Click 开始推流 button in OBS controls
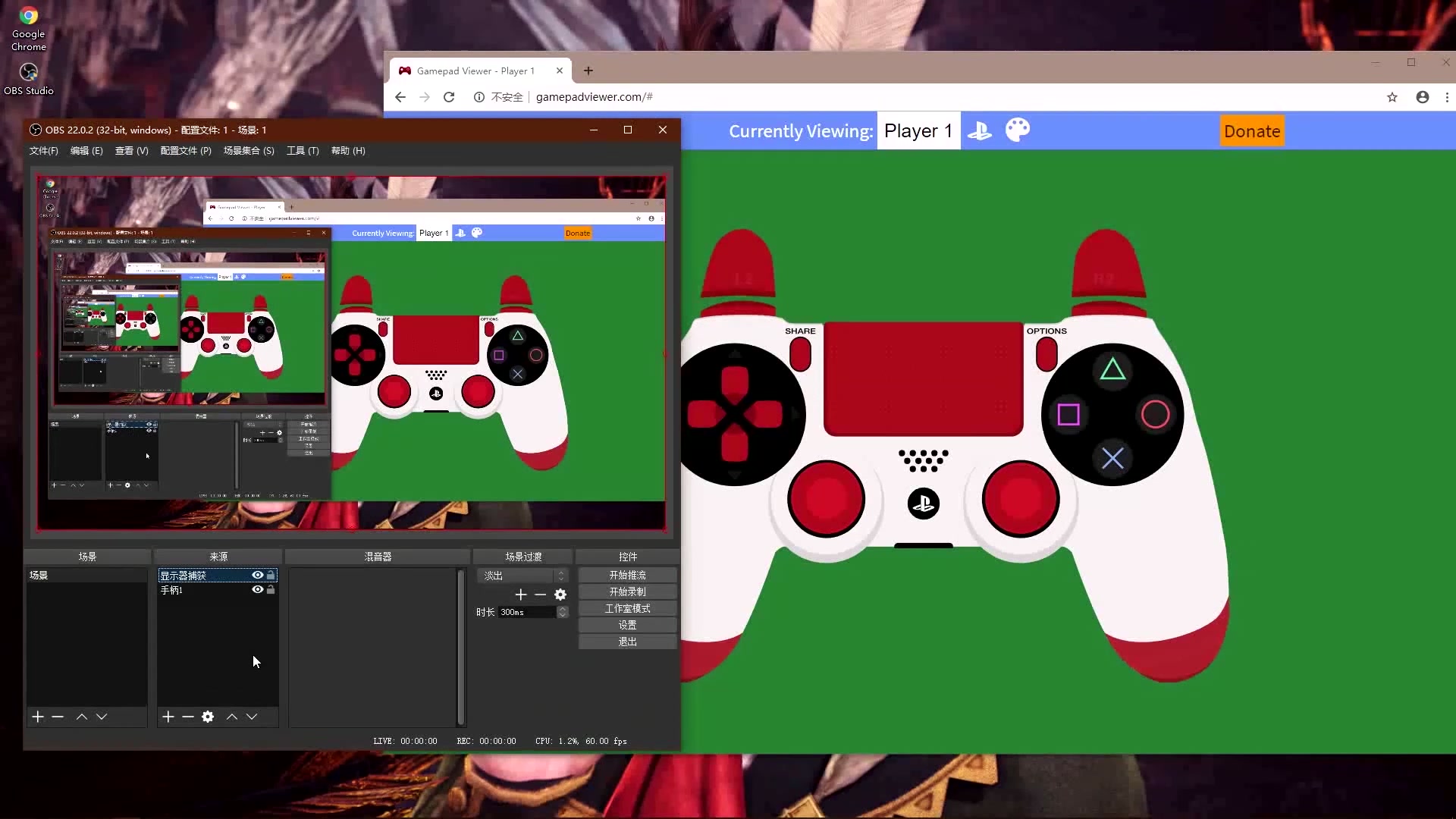 click(628, 575)
